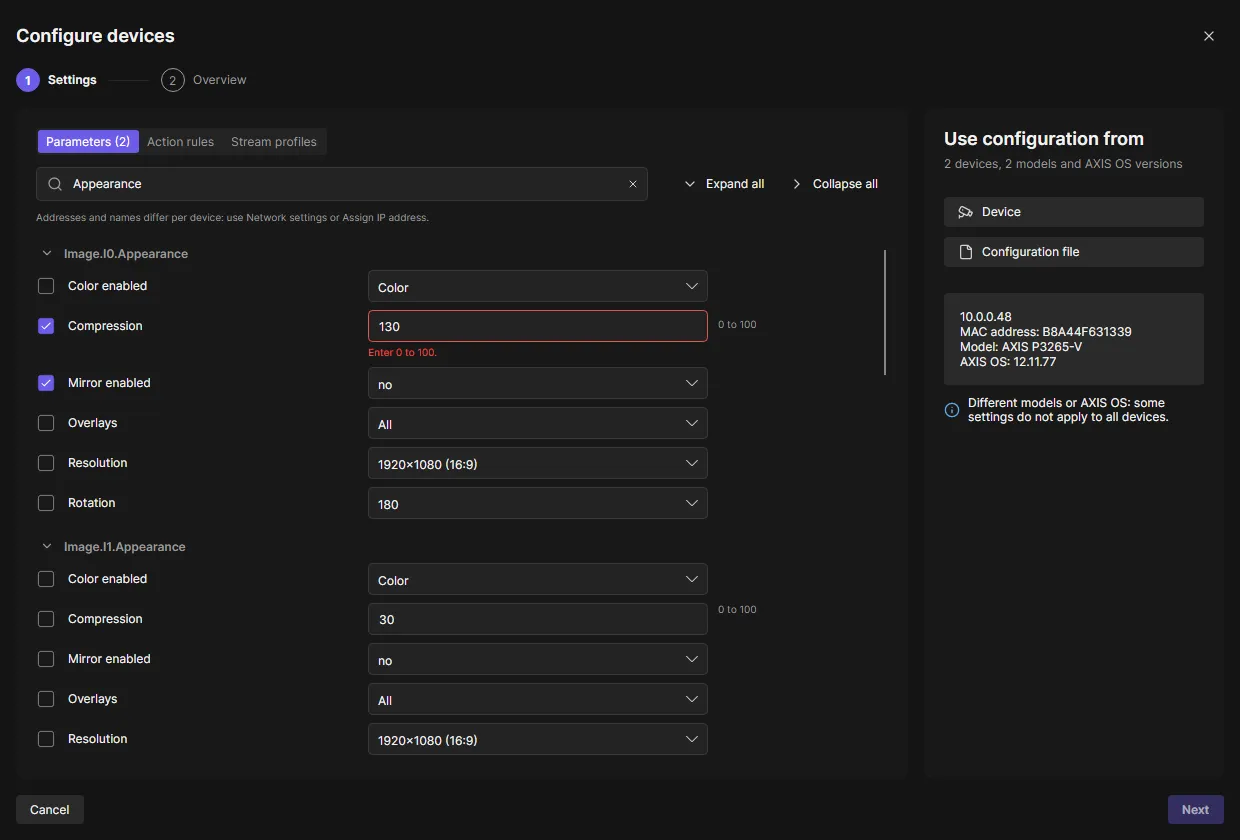Click the 10.0.0.48 device info card

1074,339
